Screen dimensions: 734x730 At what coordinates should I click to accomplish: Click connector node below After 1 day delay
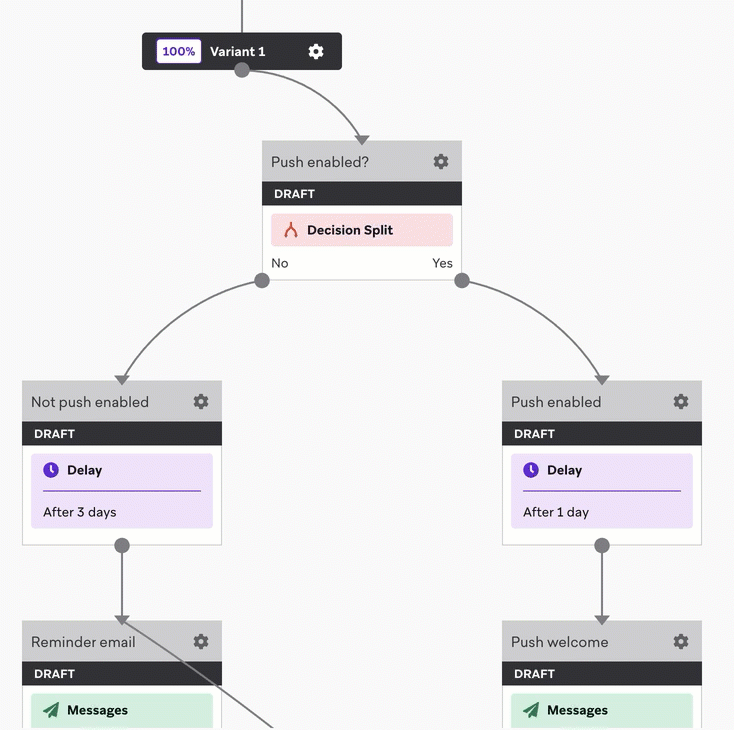point(602,545)
